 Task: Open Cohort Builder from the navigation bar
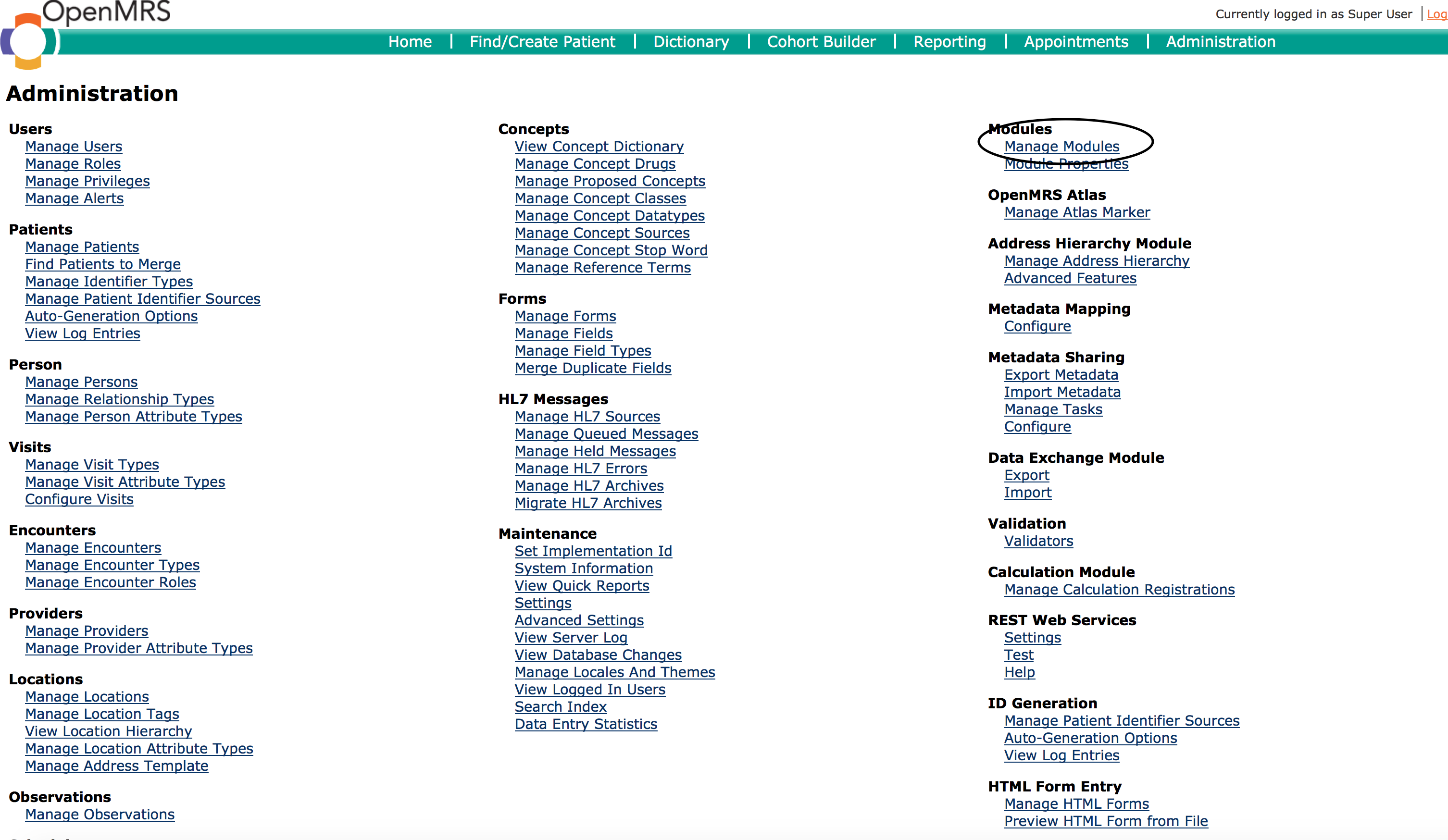click(821, 42)
